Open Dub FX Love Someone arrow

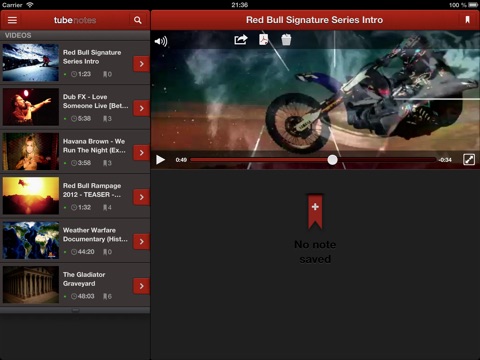(141, 108)
